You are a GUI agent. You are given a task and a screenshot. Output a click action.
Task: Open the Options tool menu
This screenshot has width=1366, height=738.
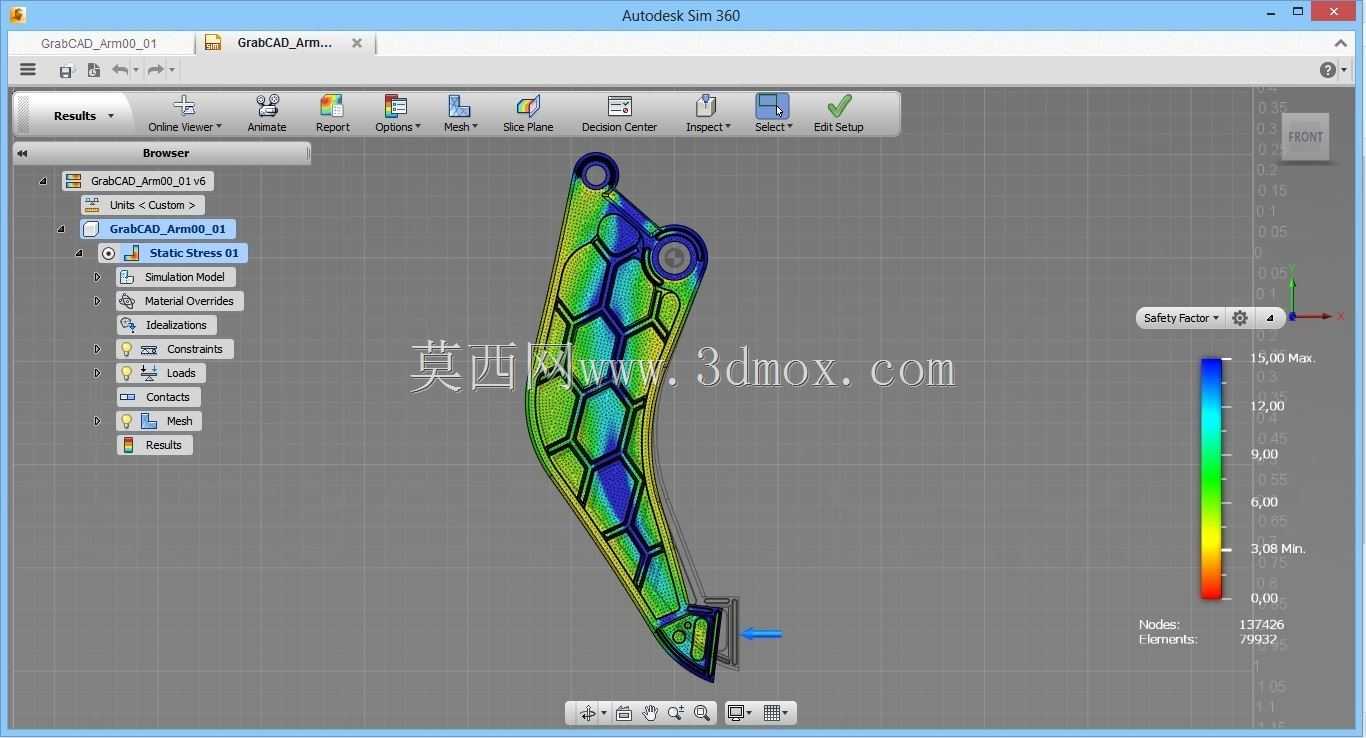(x=397, y=114)
